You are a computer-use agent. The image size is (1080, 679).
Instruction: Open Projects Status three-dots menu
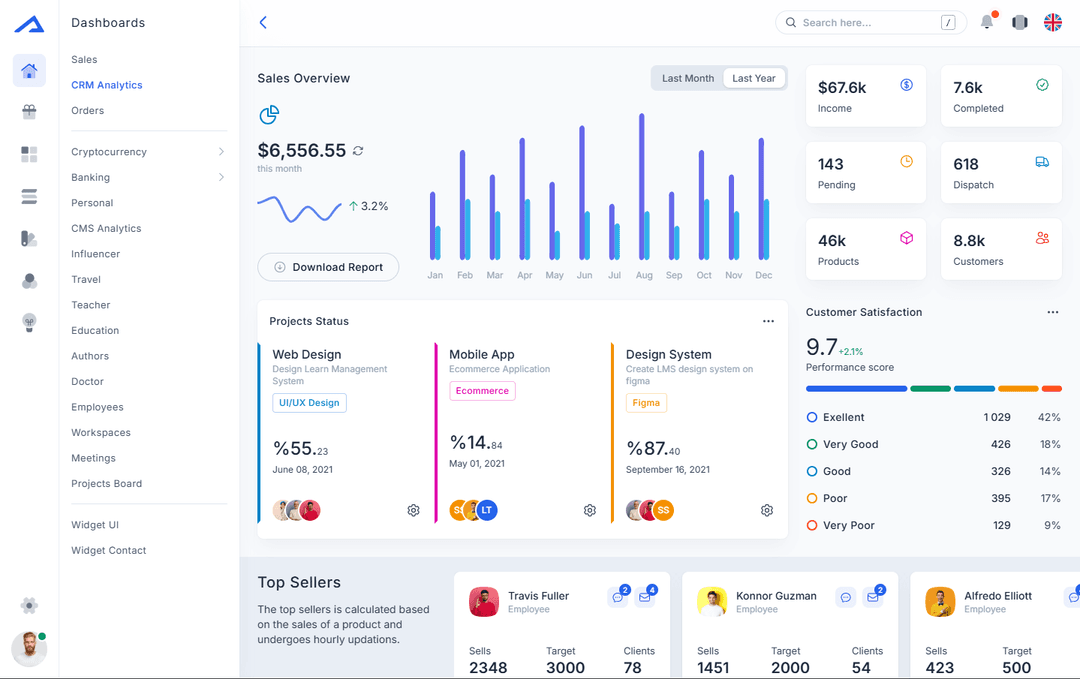tap(768, 321)
